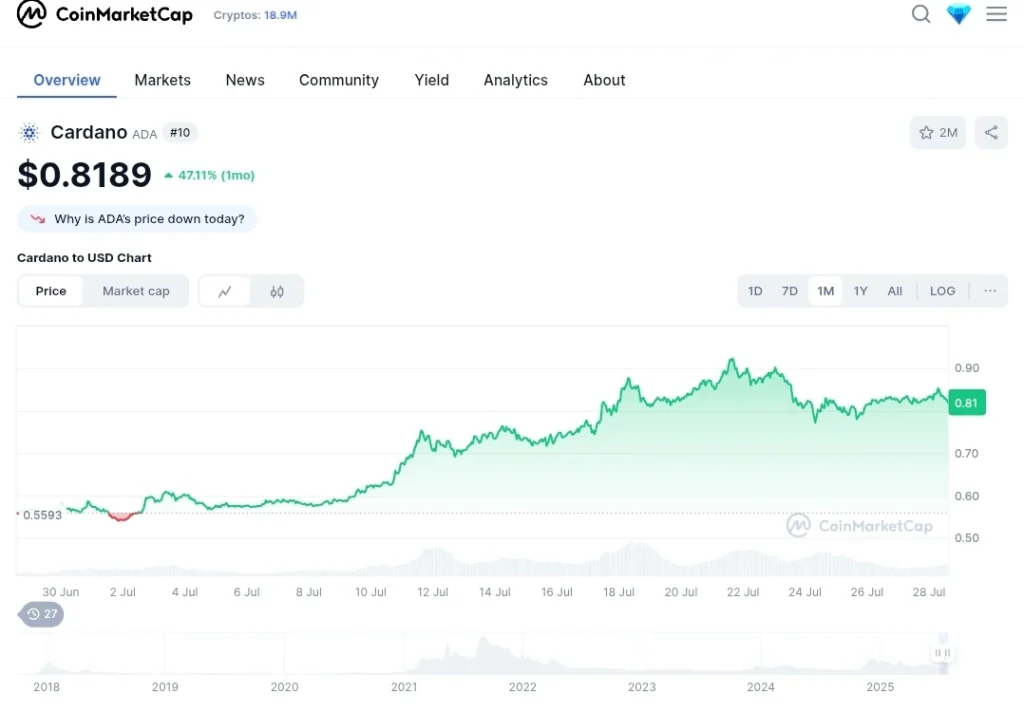
Task: Click the #10 rank badge
Action: 180,133
